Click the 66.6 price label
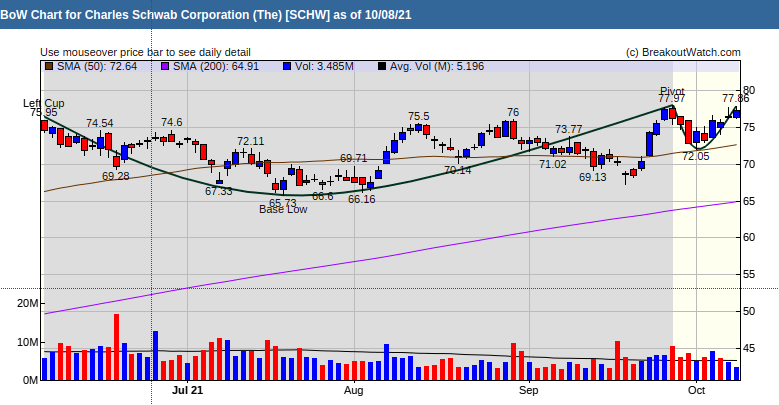 click(x=322, y=196)
